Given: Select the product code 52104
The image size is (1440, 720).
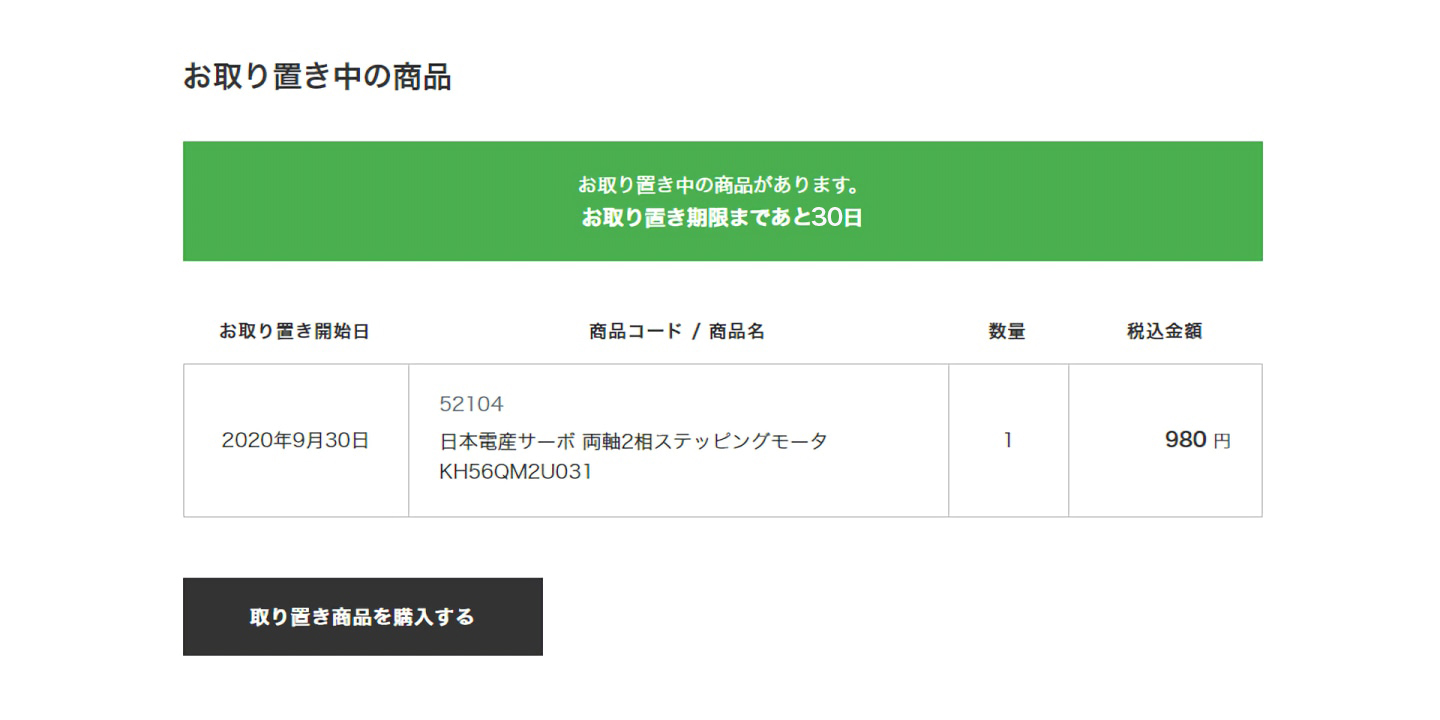Looking at the screenshot, I should 471,404.
